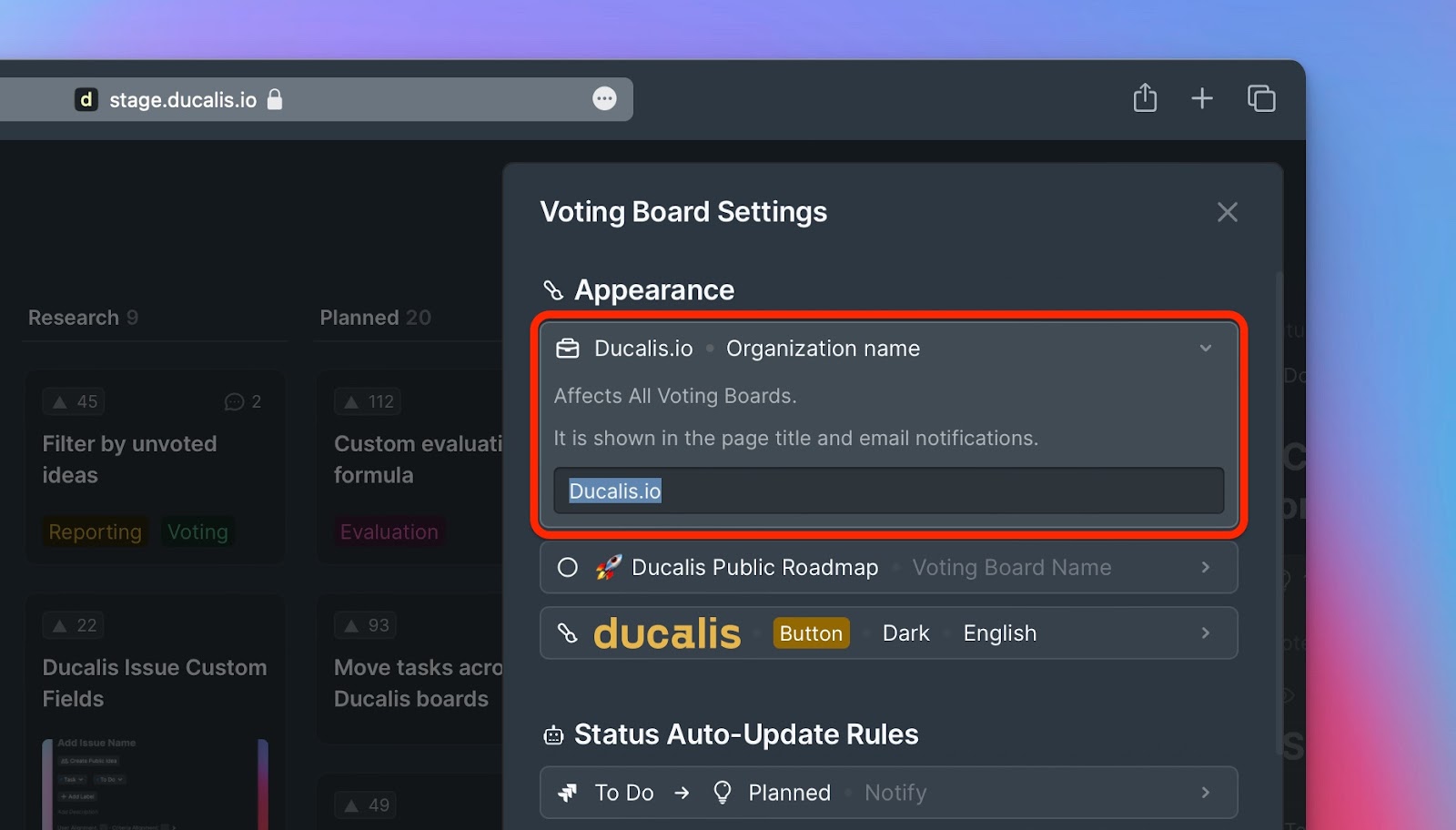Open the Filter by unvoted ideas card
This screenshot has width=1456, height=830.
click(156, 467)
